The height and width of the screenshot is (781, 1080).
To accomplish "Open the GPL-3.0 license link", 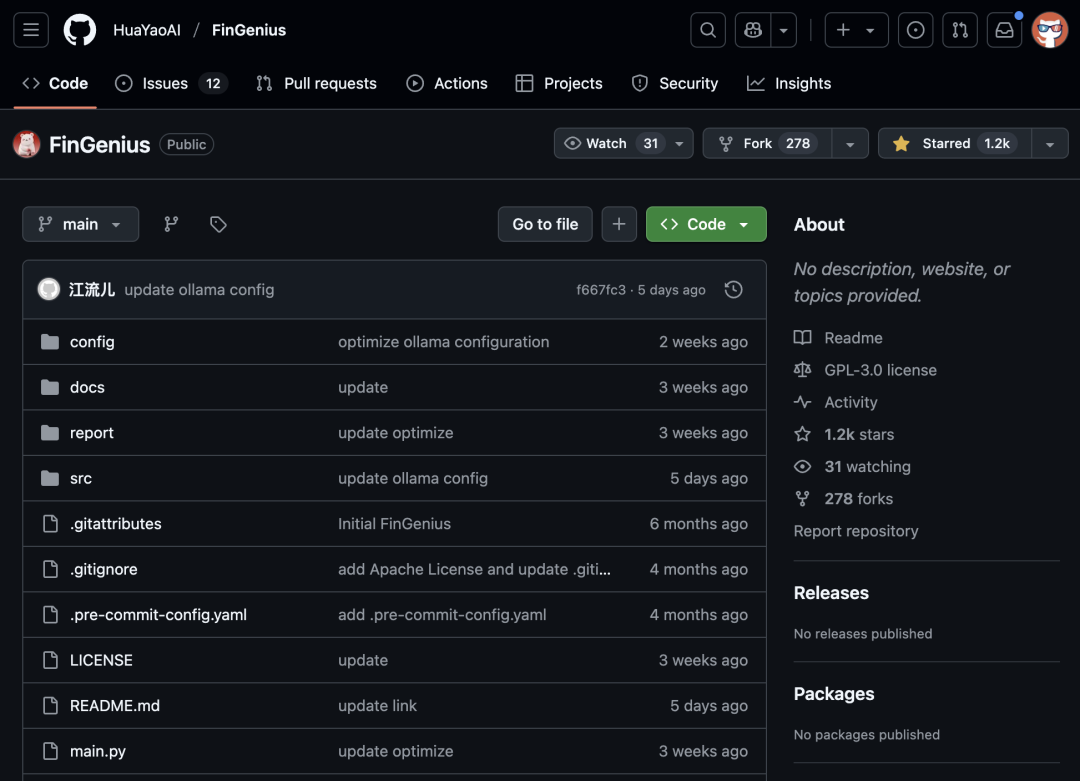I will click(x=880, y=370).
